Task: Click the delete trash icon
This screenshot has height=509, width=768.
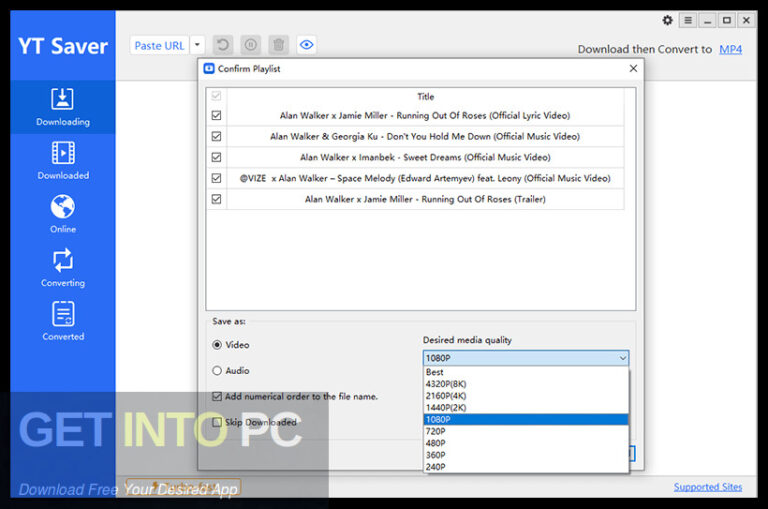Action: (279, 45)
